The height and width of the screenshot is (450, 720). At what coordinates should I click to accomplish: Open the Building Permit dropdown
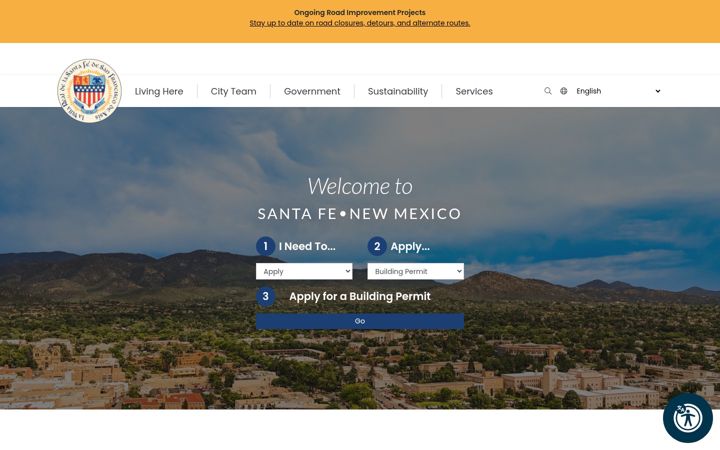point(416,271)
